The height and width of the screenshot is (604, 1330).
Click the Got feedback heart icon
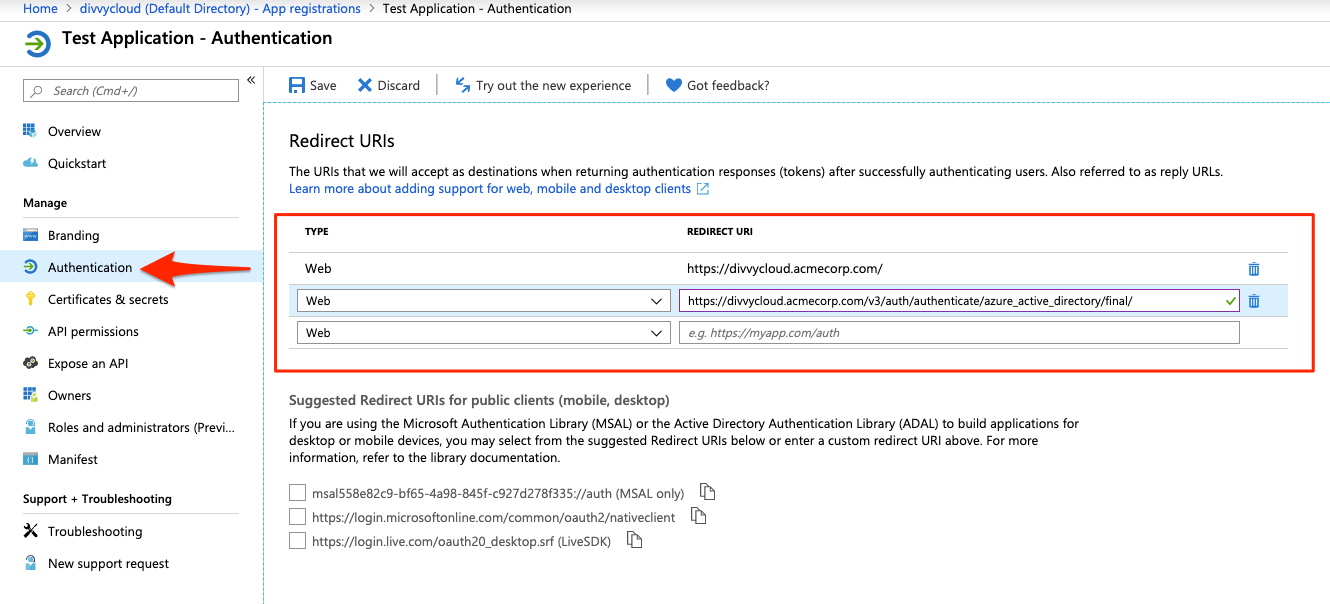click(x=674, y=85)
